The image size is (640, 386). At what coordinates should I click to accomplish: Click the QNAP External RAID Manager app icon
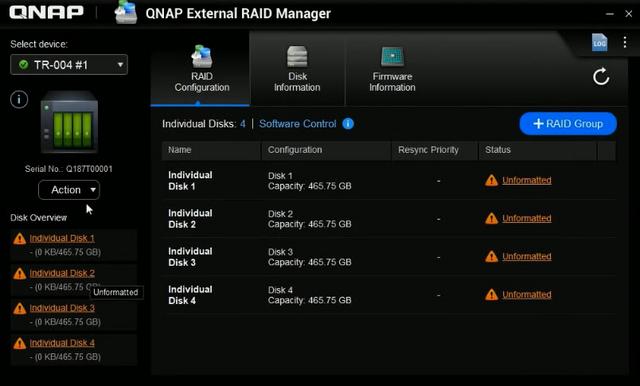126,13
